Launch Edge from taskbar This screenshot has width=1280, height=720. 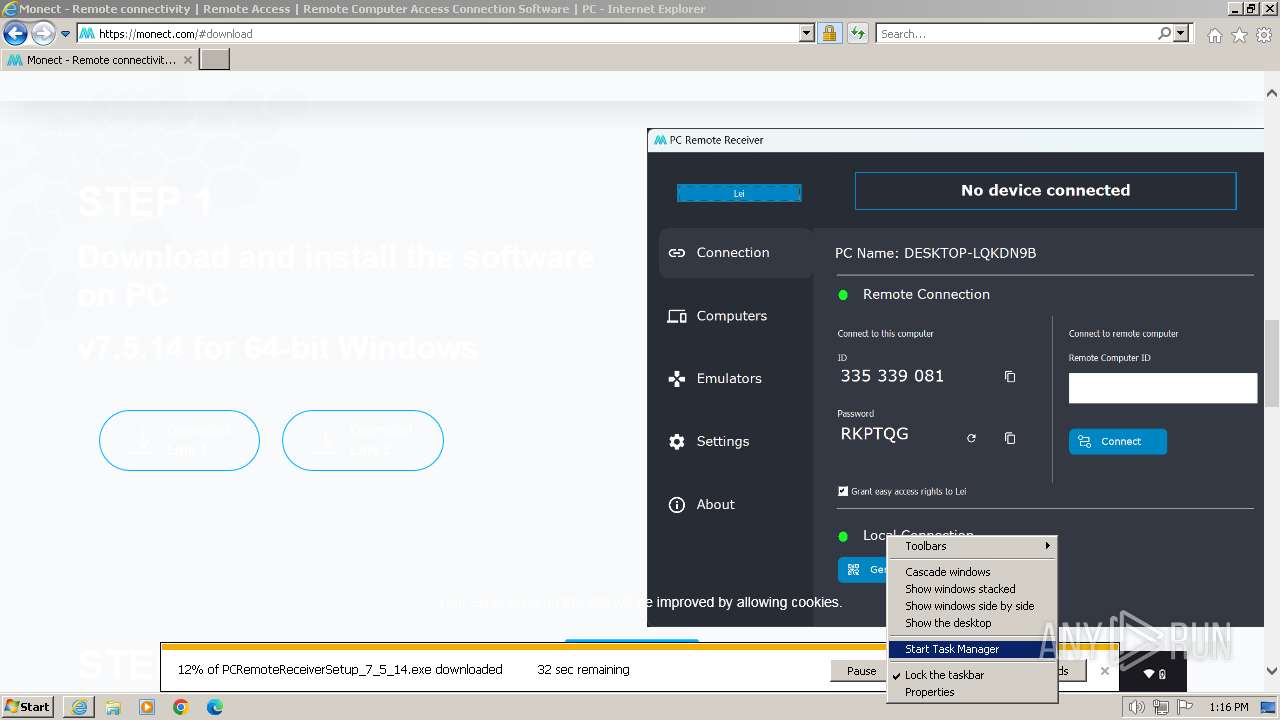(x=215, y=707)
